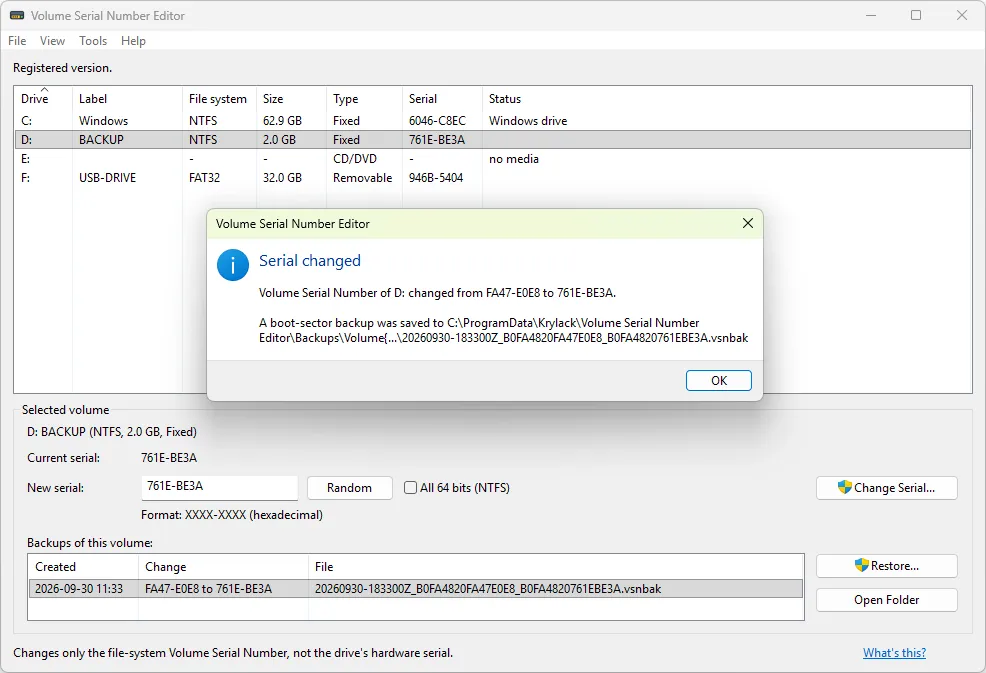986x673 pixels.
Task: Click the Removable type cell
Action: pyautogui.click(x=363, y=178)
